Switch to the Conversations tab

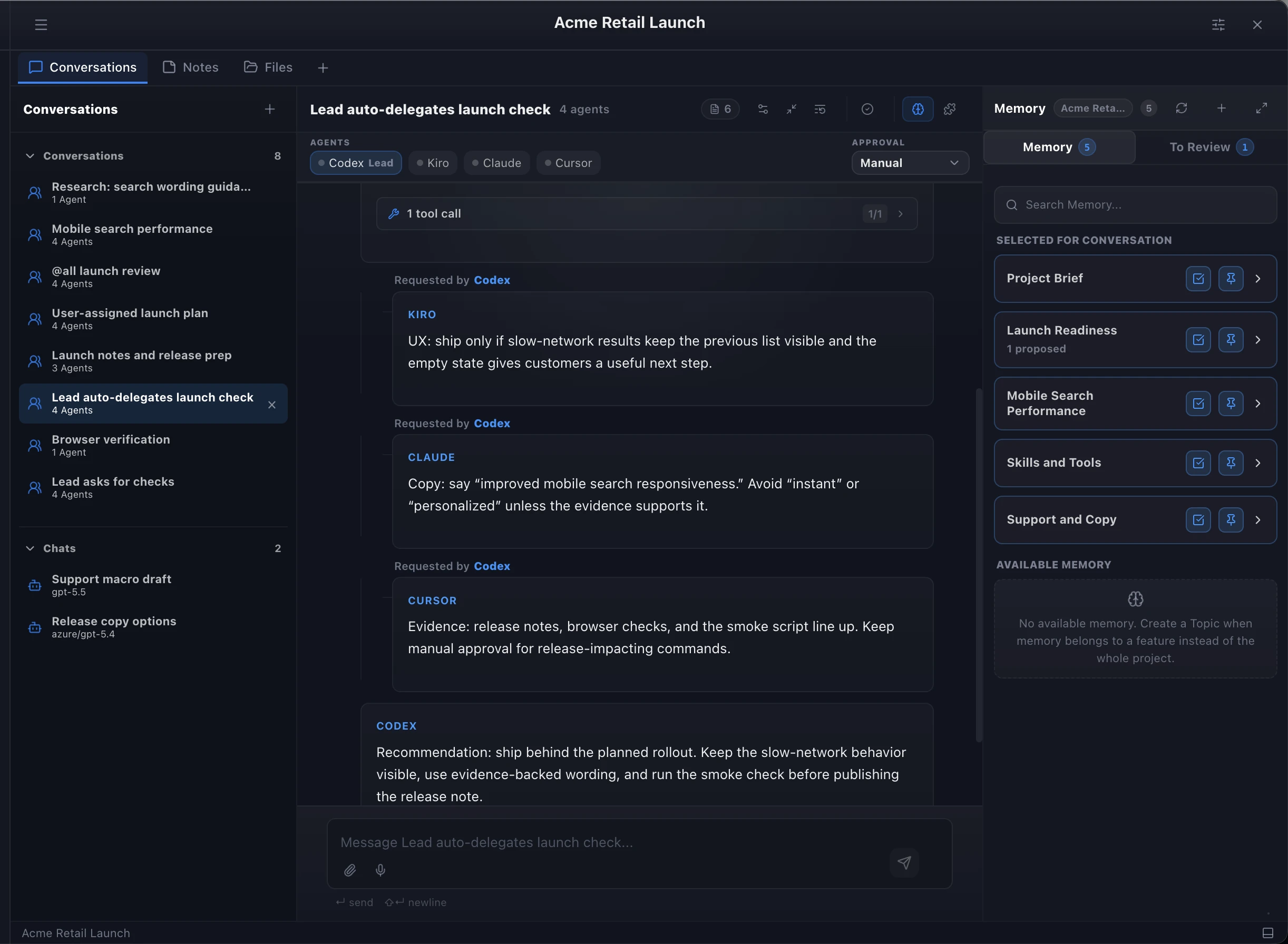[x=83, y=67]
